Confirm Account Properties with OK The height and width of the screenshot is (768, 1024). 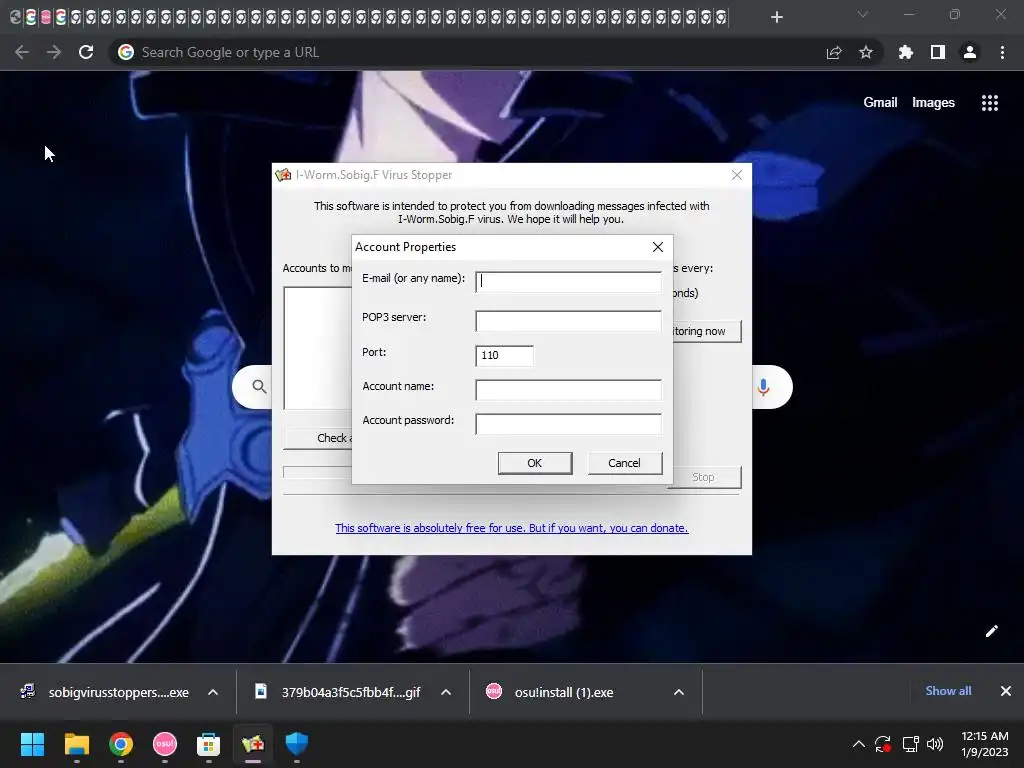535,463
